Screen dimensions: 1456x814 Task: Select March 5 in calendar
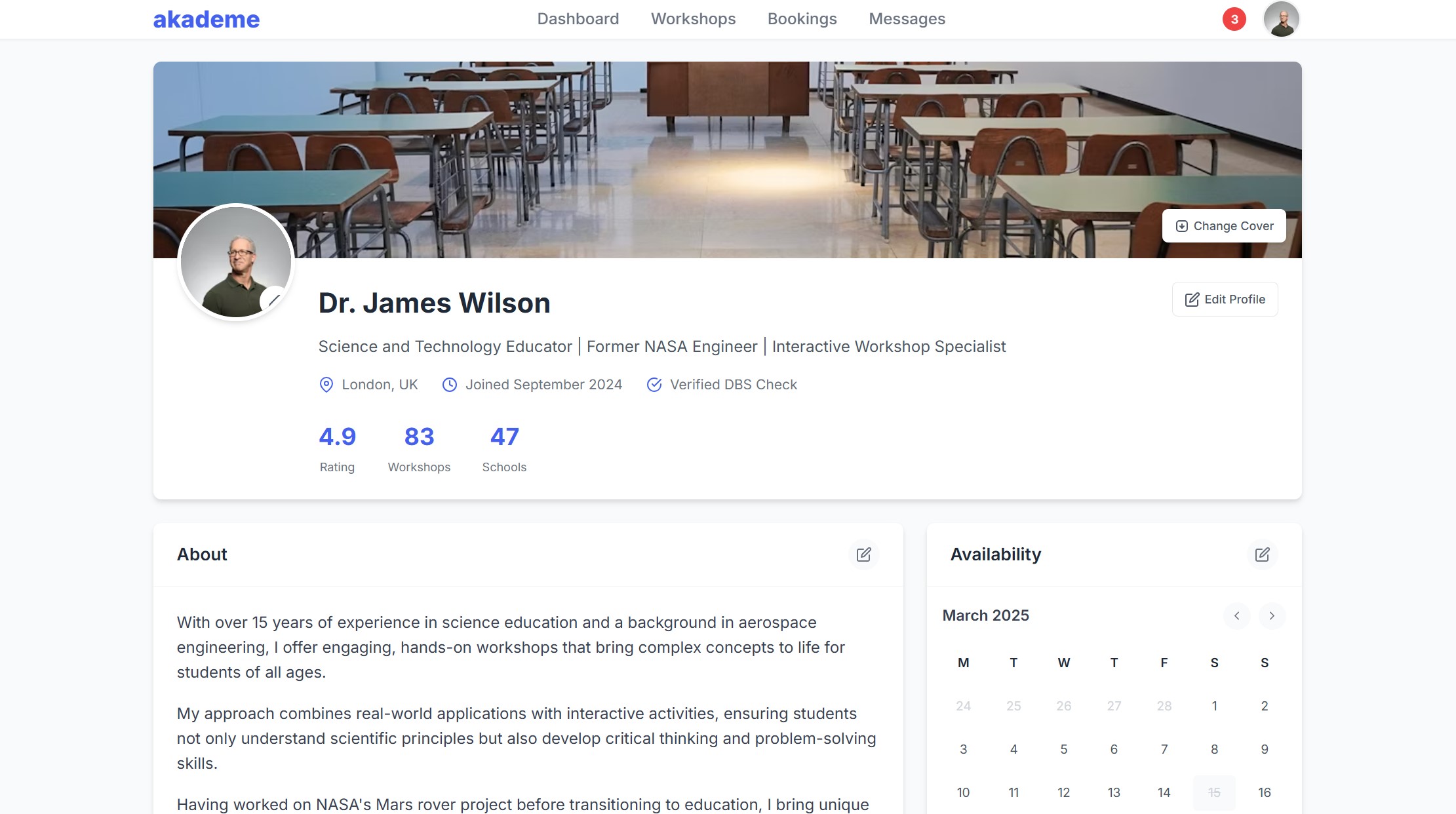1063,749
